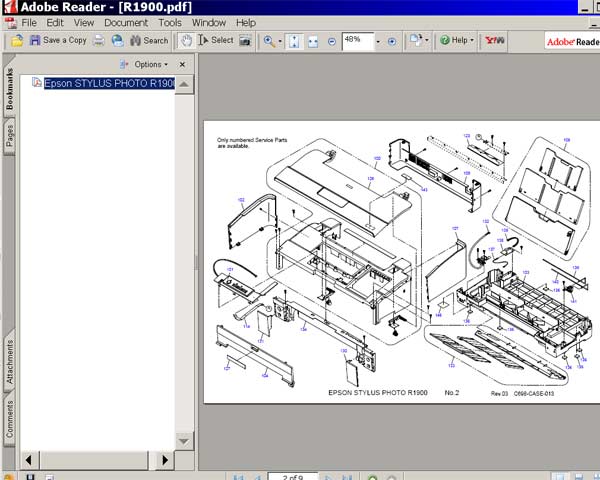Click the zoom out minus button
This screenshot has height=480, width=600.
pyautogui.click(x=332, y=41)
